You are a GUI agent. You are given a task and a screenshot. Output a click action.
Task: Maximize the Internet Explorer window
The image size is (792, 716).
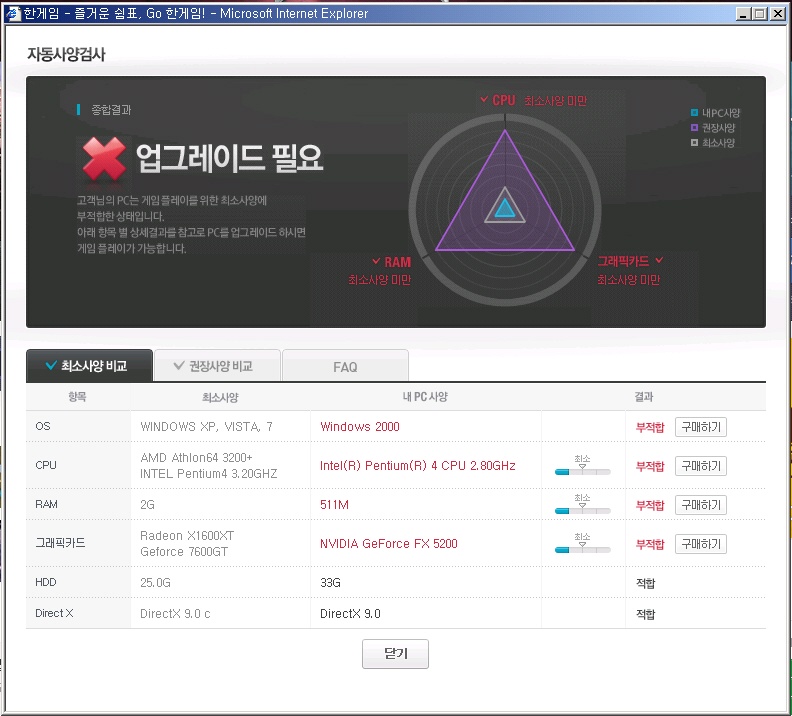tap(759, 14)
